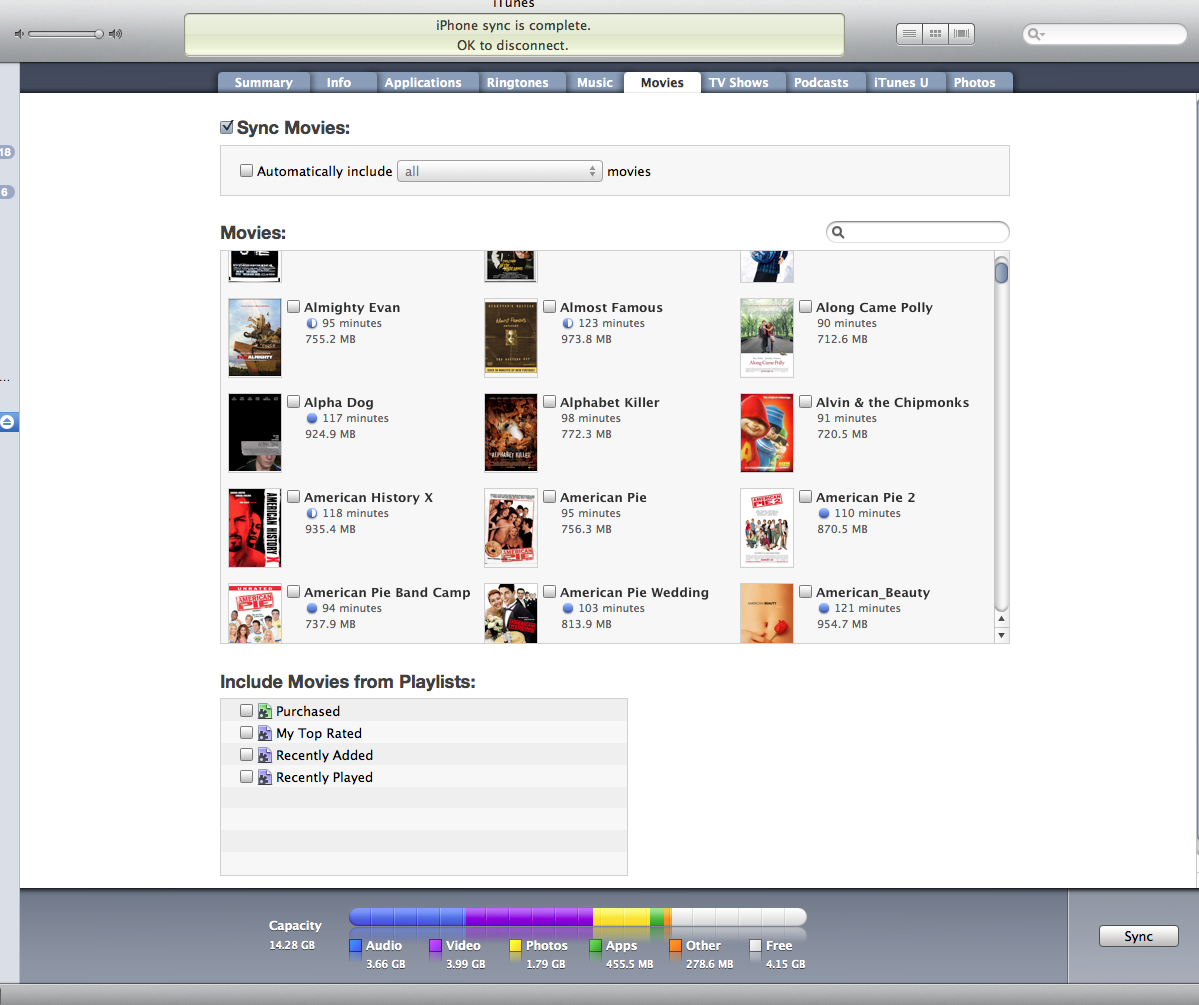Check Alvin & the Chipmunks movie
This screenshot has height=1005, width=1199.
pyautogui.click(x=805, y=402)
